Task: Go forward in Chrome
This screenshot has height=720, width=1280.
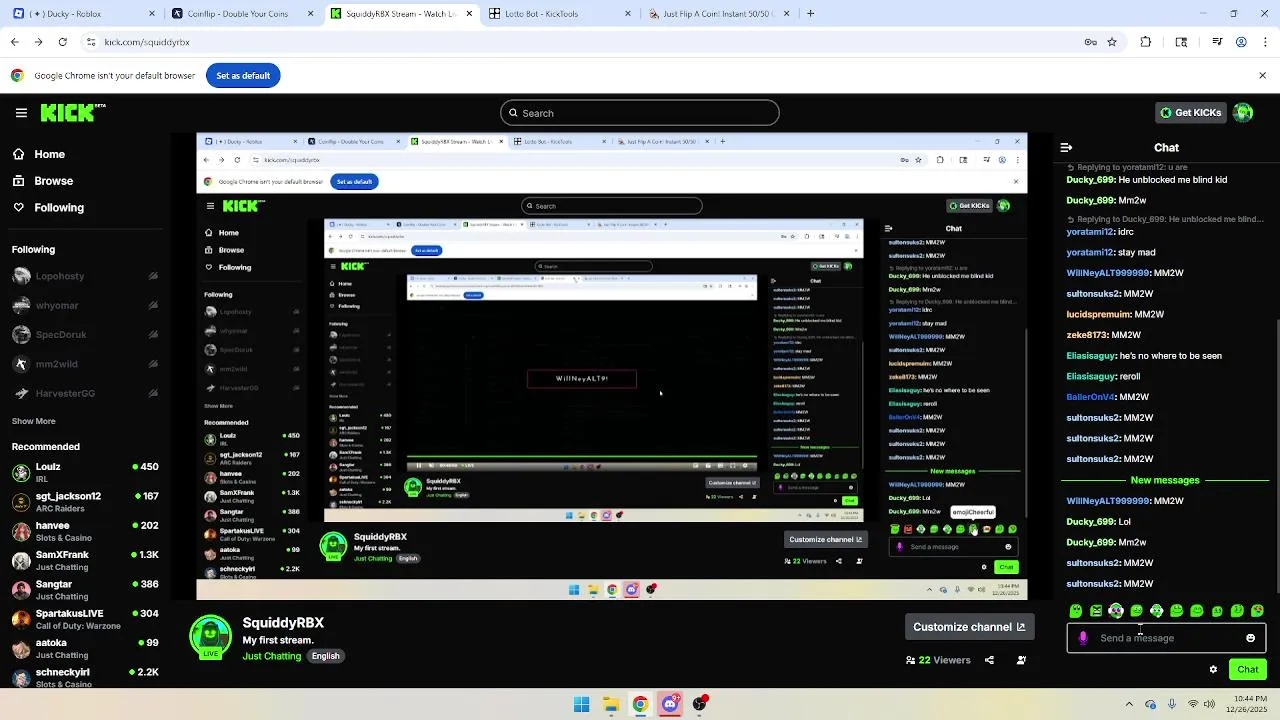Action: click(38, 42)
